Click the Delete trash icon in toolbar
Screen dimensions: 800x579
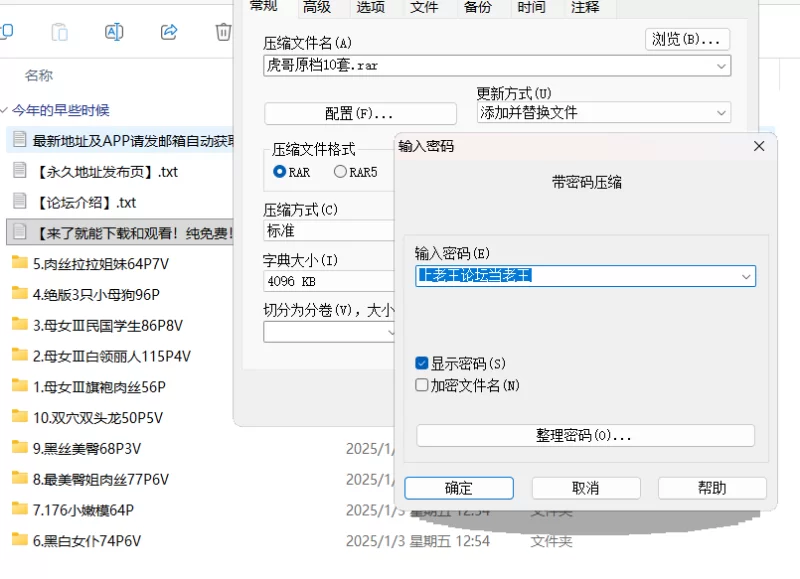point(224,32)
